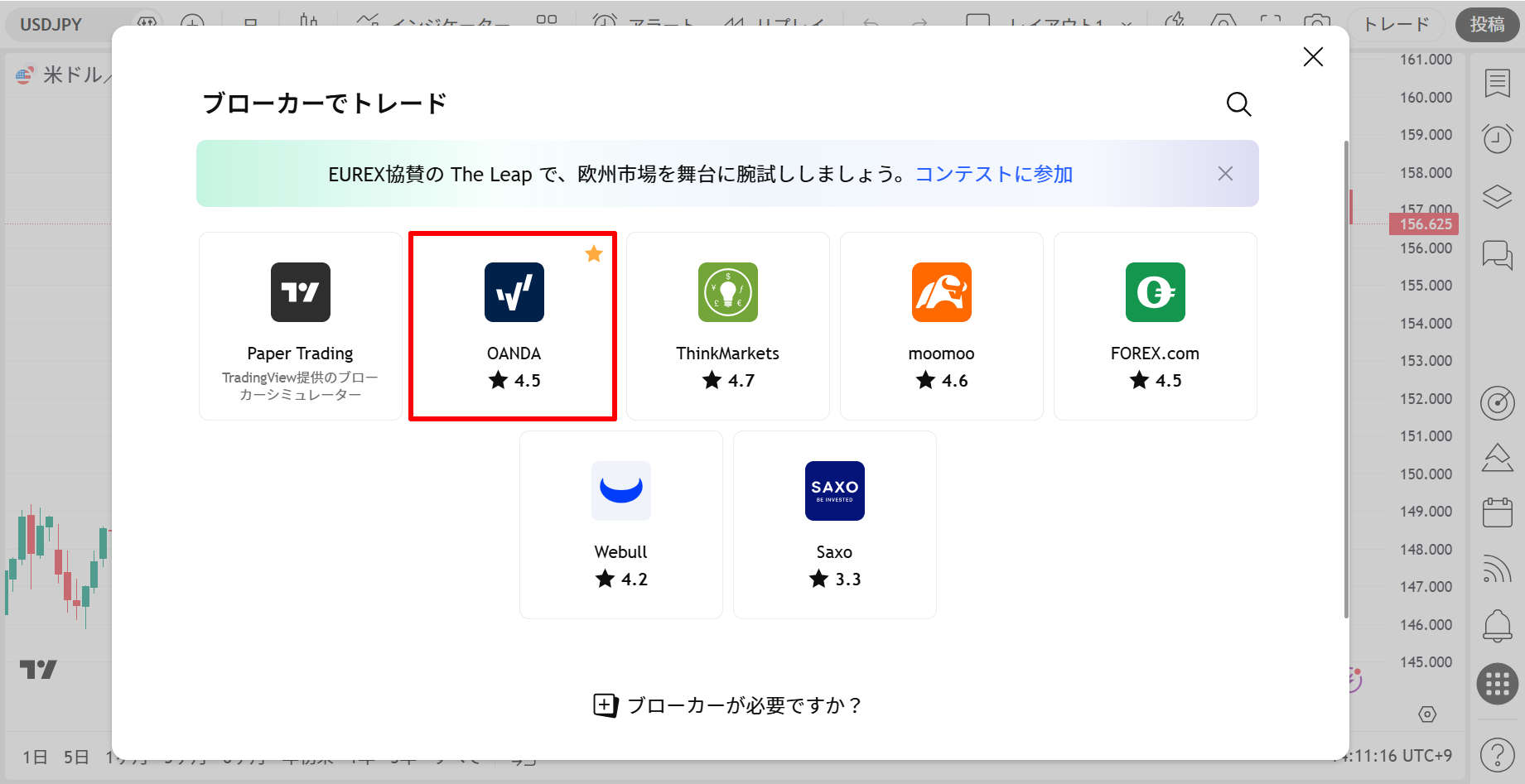Dismiss the EUREX contest banner
1525x784 pixels.
1225,173
